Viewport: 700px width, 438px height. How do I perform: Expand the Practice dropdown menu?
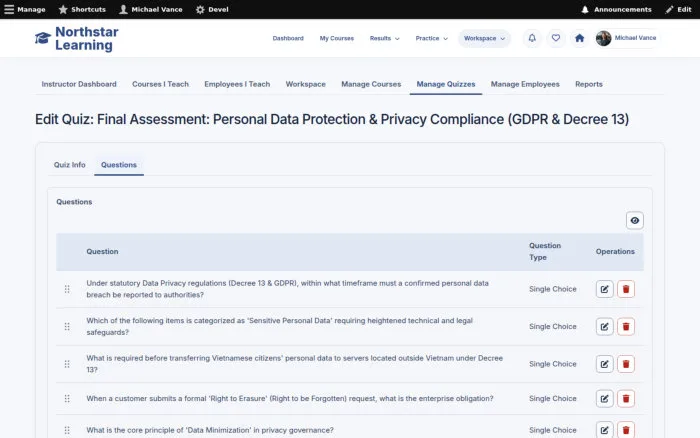tap(431, 38)
